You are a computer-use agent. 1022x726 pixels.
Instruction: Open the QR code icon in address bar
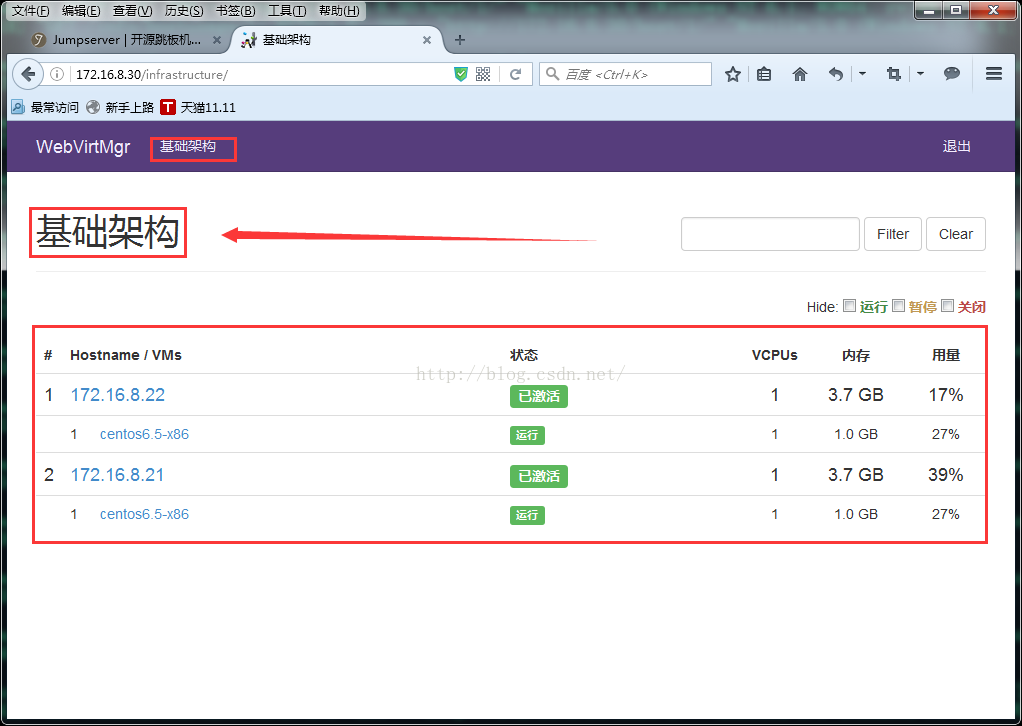(483, 74)
